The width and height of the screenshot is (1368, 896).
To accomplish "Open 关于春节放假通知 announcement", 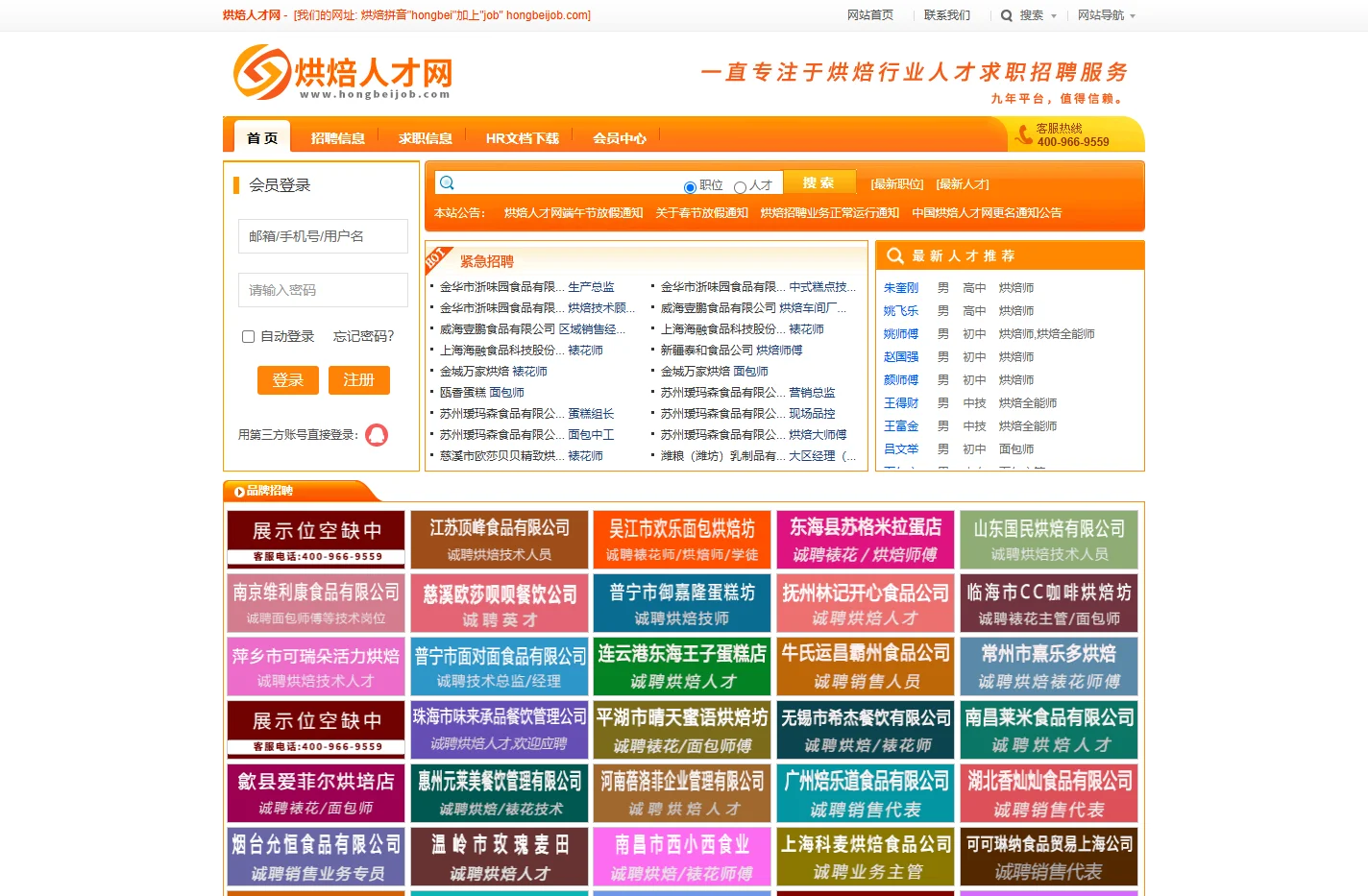I will (x=702, y=213).
